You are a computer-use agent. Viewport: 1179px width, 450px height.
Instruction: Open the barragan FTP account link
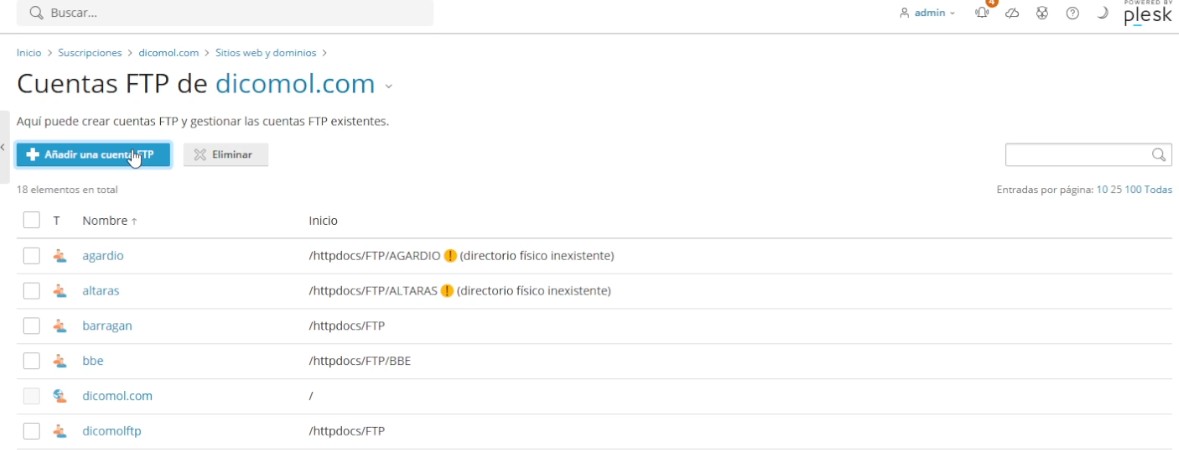pyautogui.click(x=107, y=326)
